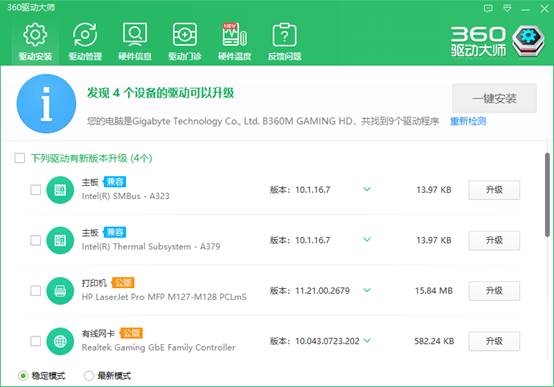The width and height of the screenshot is (554, 387).
Task: Open 反馈问题 question clipboard icon
Action: pos(284,35)
